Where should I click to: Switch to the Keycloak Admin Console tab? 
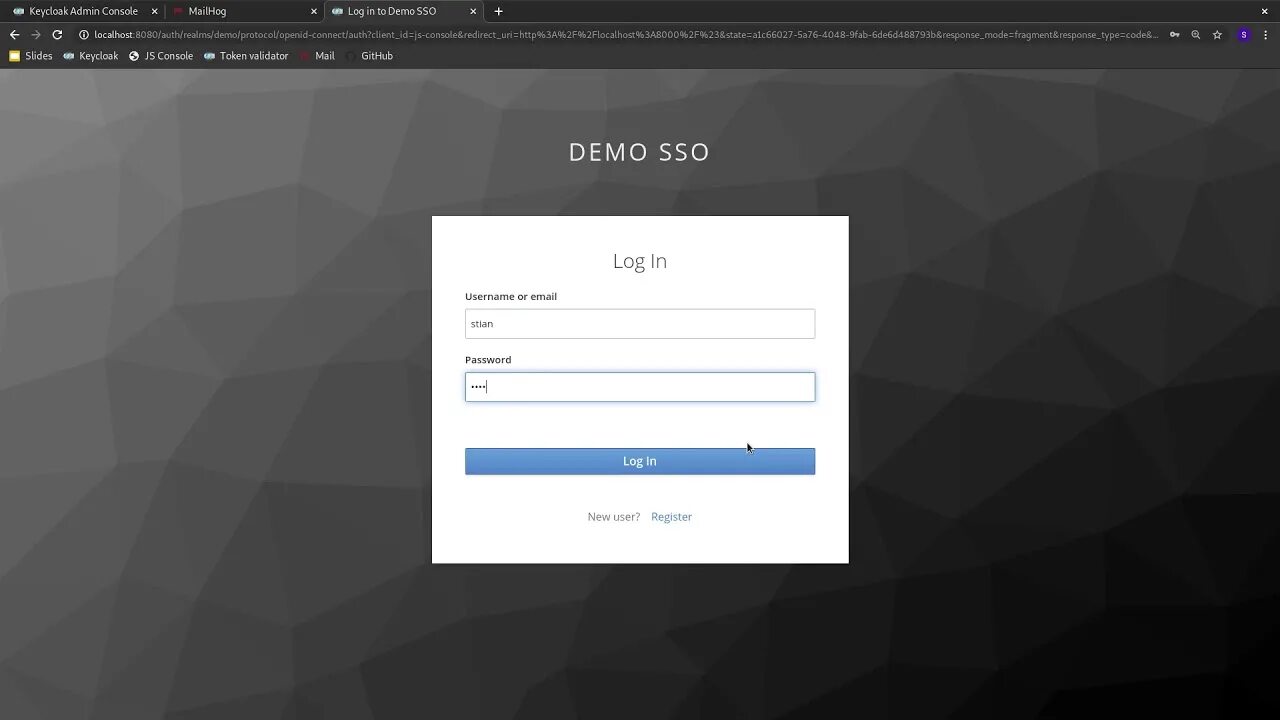(x=82, y=11)
